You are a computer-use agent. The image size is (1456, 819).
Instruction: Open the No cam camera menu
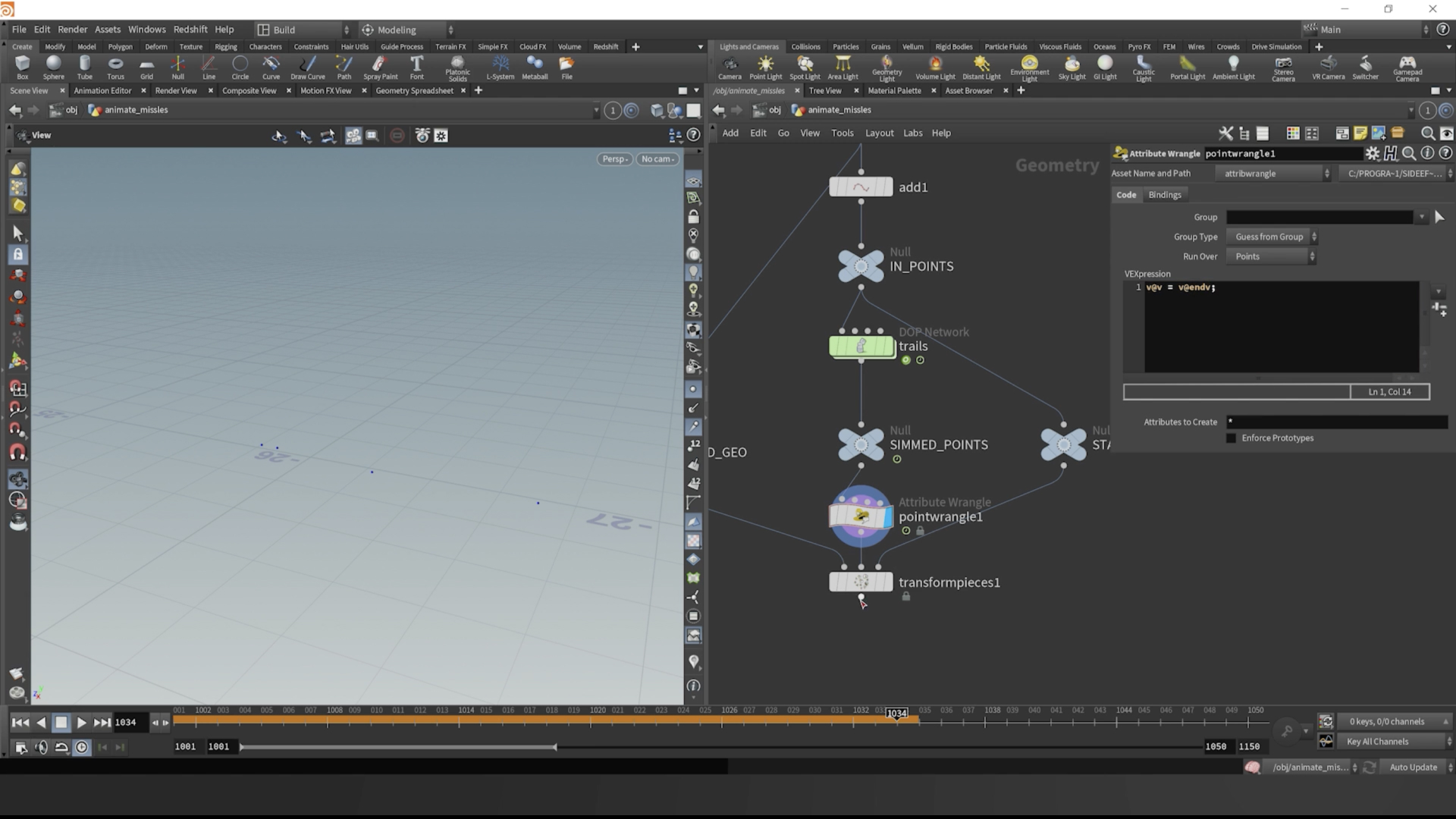(657, 159)
